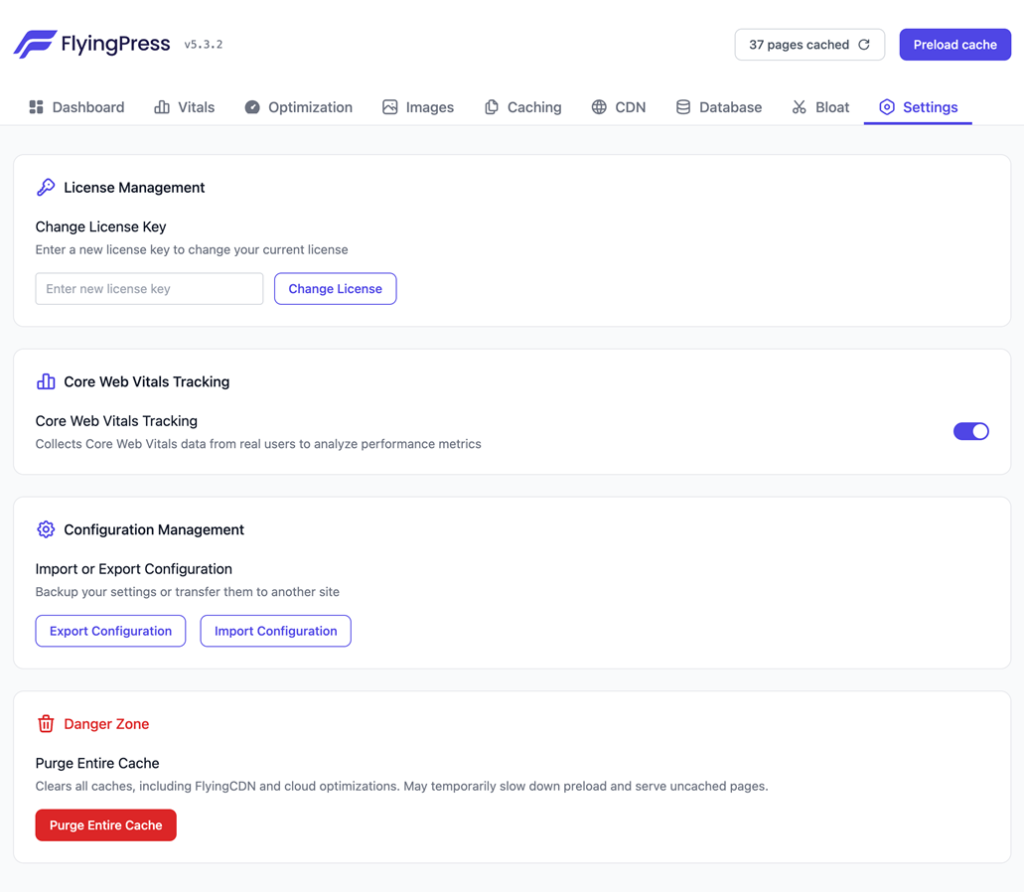The height and width of the screenshot is (892, 1024).
Task: Click the bar chart icon beside Core Web Vitals Tracking
Action: [46, 381]
